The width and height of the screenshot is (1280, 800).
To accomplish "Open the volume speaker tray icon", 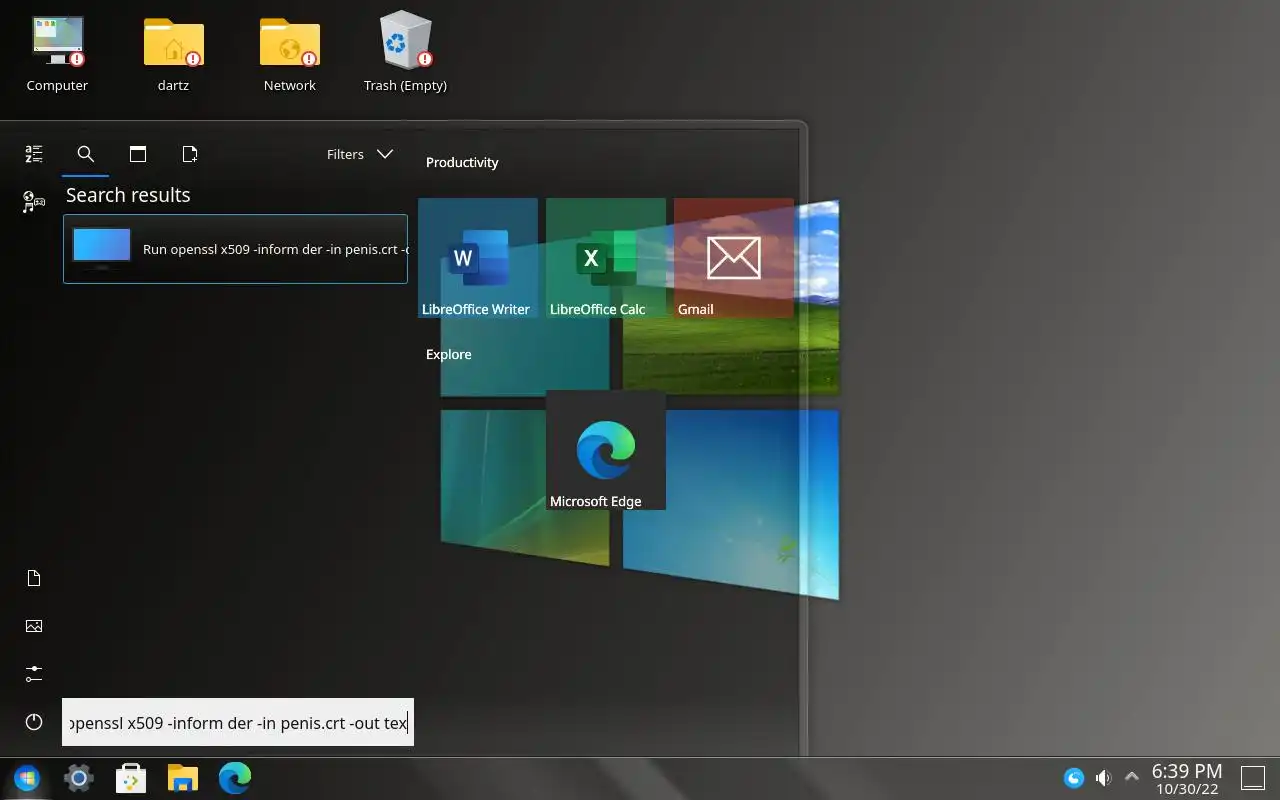I will pos(1103,778).
